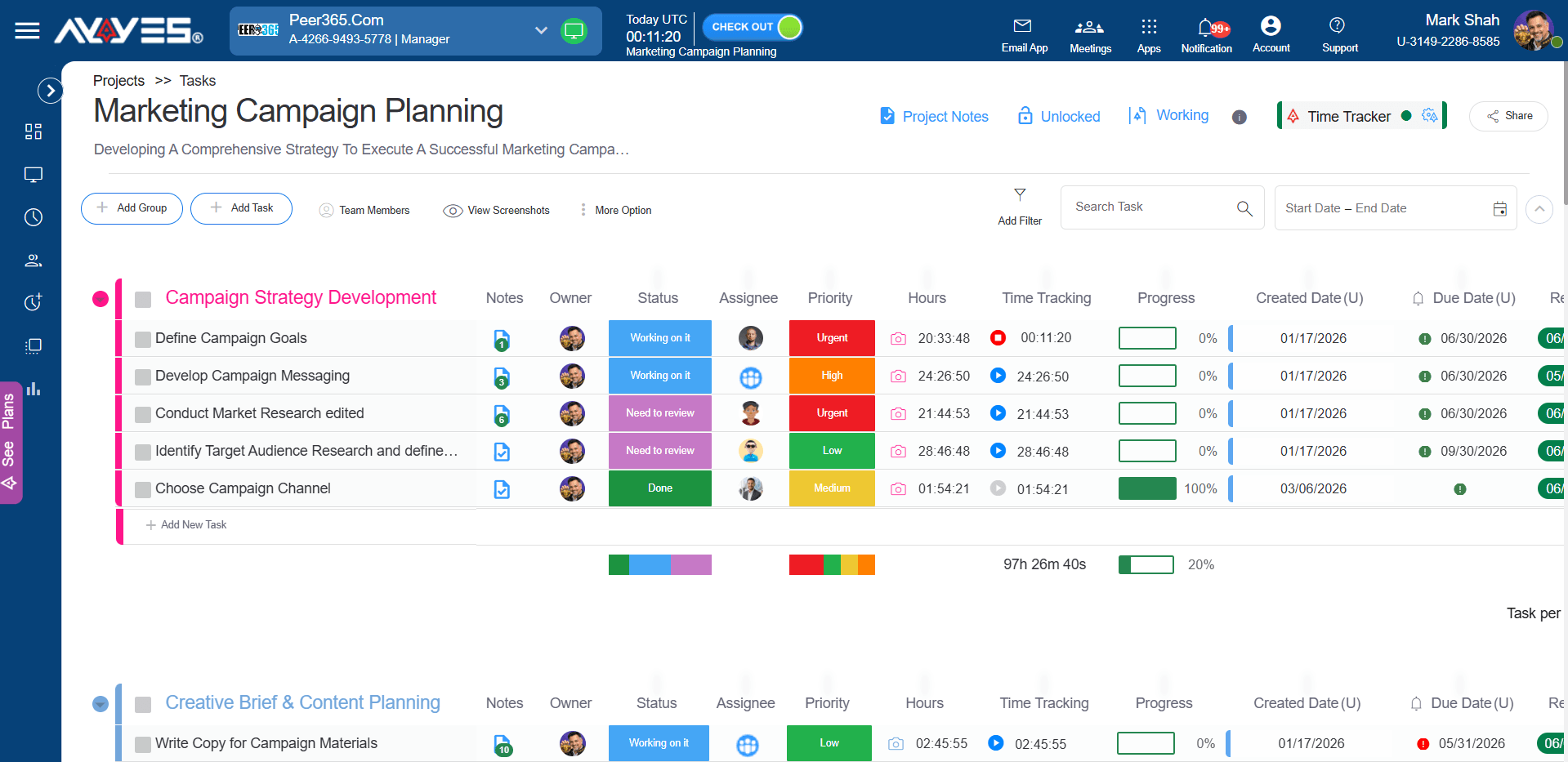Click Add New Task row
The width and height of the screenshot is (1568, 762).
click(186, 525)
